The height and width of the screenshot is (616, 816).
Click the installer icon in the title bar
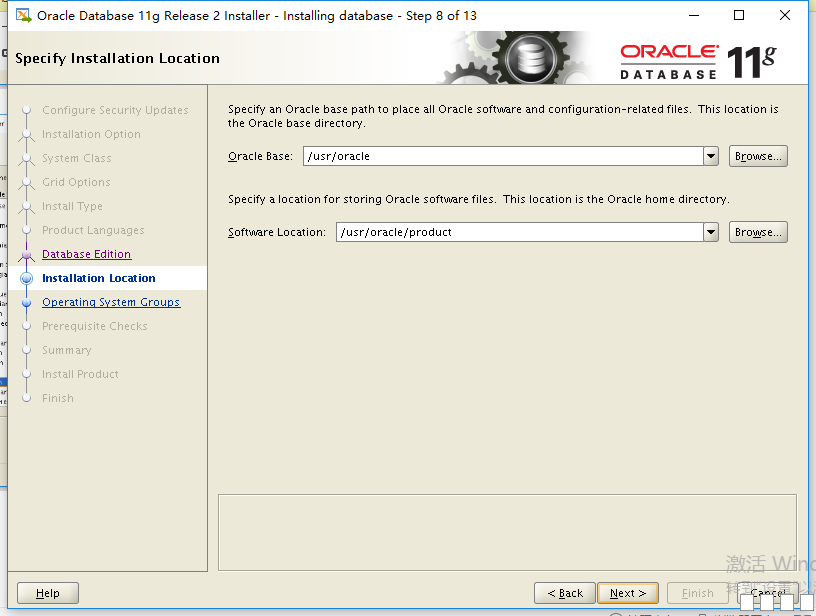(x=22, y=15)
